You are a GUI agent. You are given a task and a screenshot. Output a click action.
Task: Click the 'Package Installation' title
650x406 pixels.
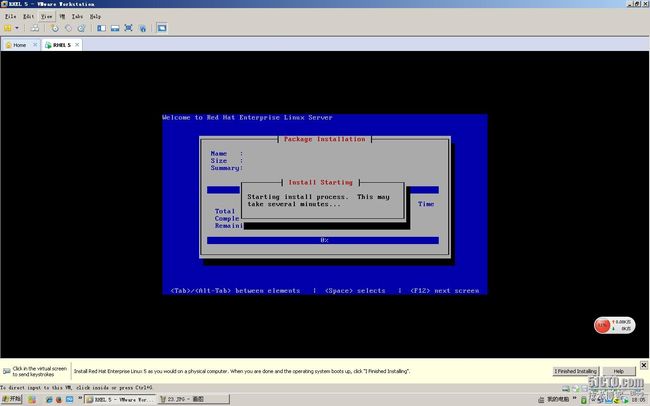[x=325, y=139]
